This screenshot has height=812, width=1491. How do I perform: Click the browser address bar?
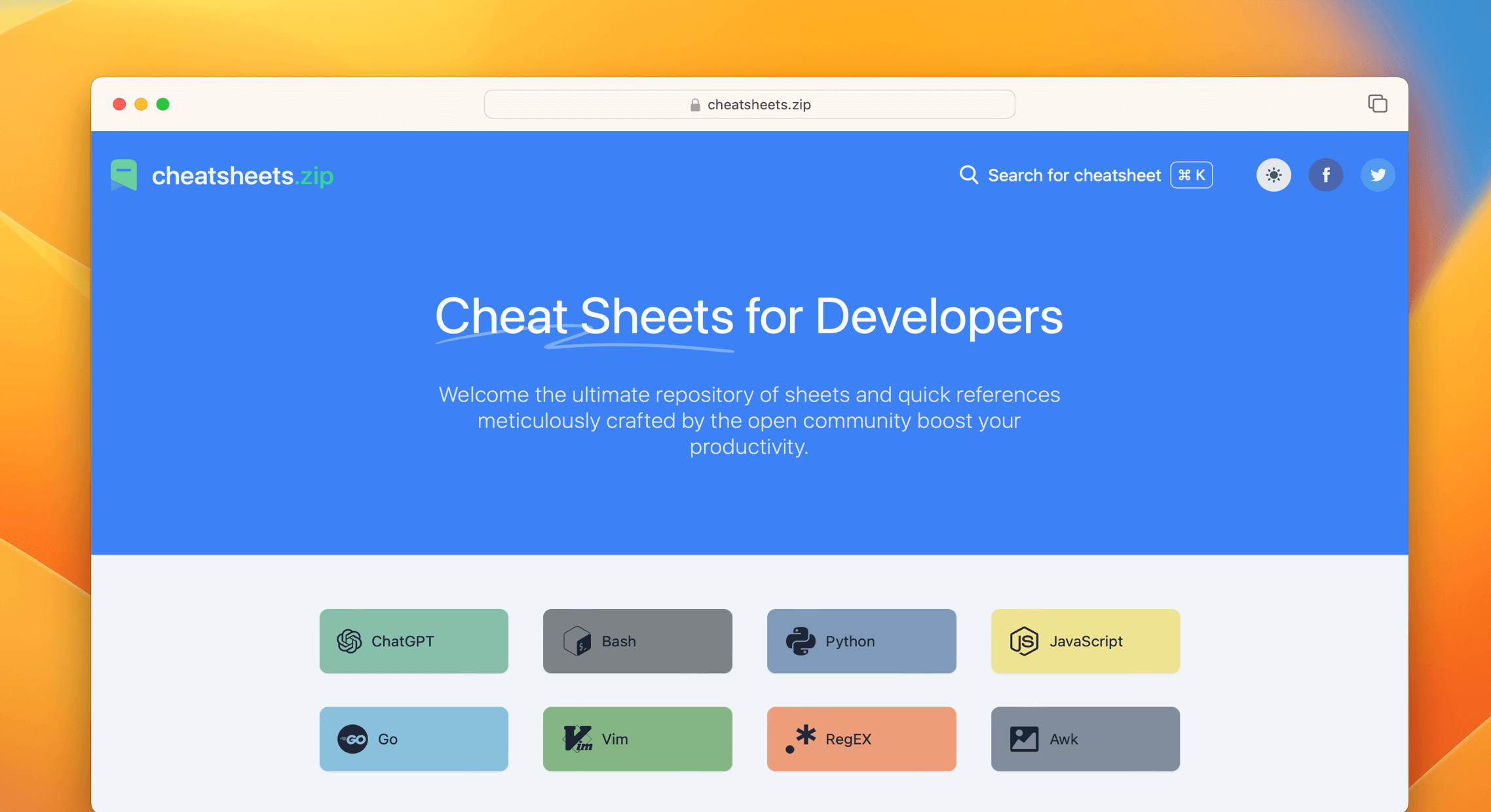click(749, 103)
